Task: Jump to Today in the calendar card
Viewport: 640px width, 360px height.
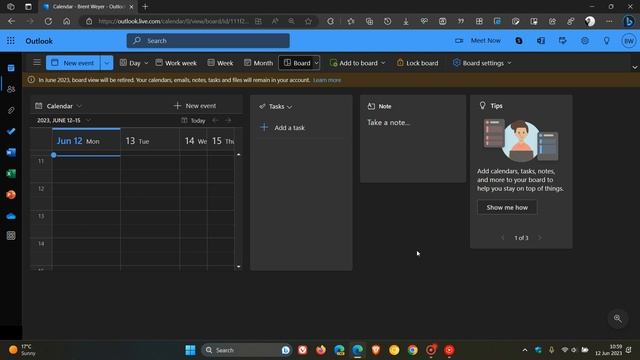Action: 193,120
